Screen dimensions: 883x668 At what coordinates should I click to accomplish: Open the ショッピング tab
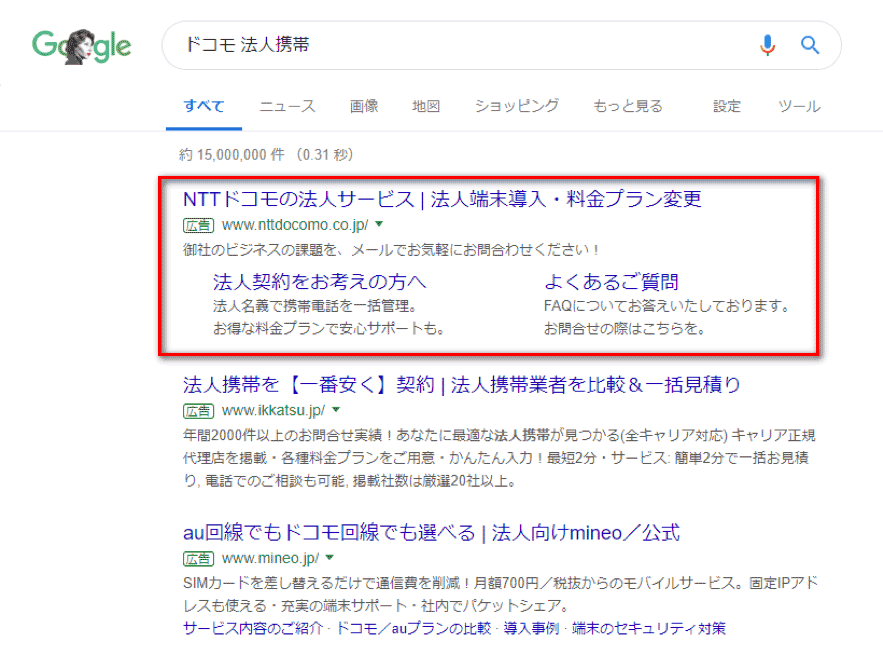(516, 106)
